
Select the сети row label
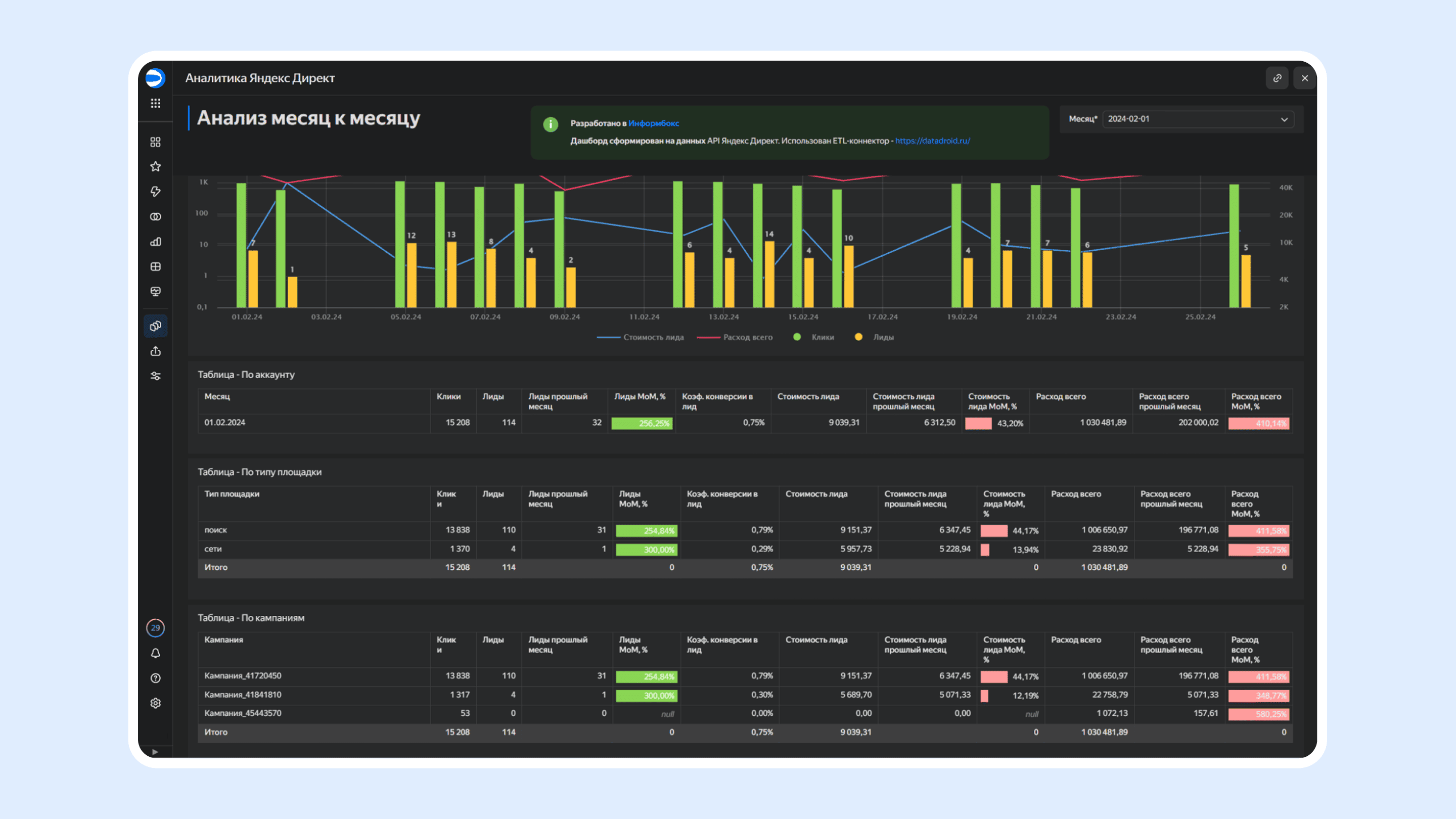click(212, 549)
